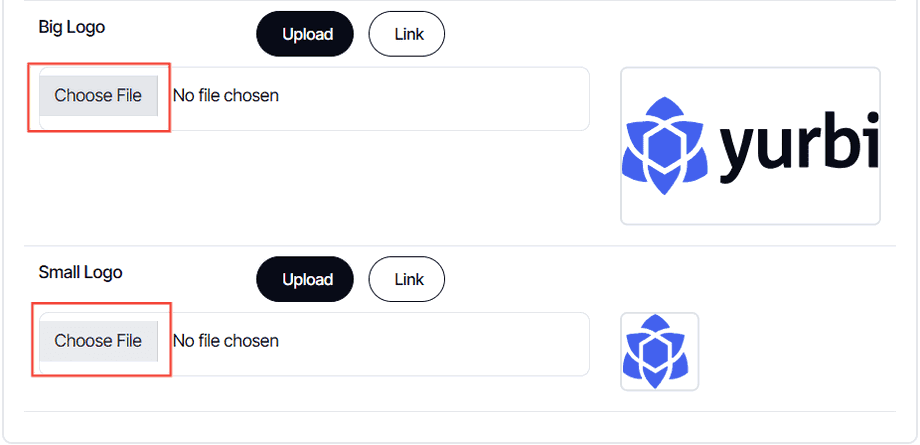920x445 pixels.
Task: Click letter 'y' in the yurbi wordmark
Action: 742,152
